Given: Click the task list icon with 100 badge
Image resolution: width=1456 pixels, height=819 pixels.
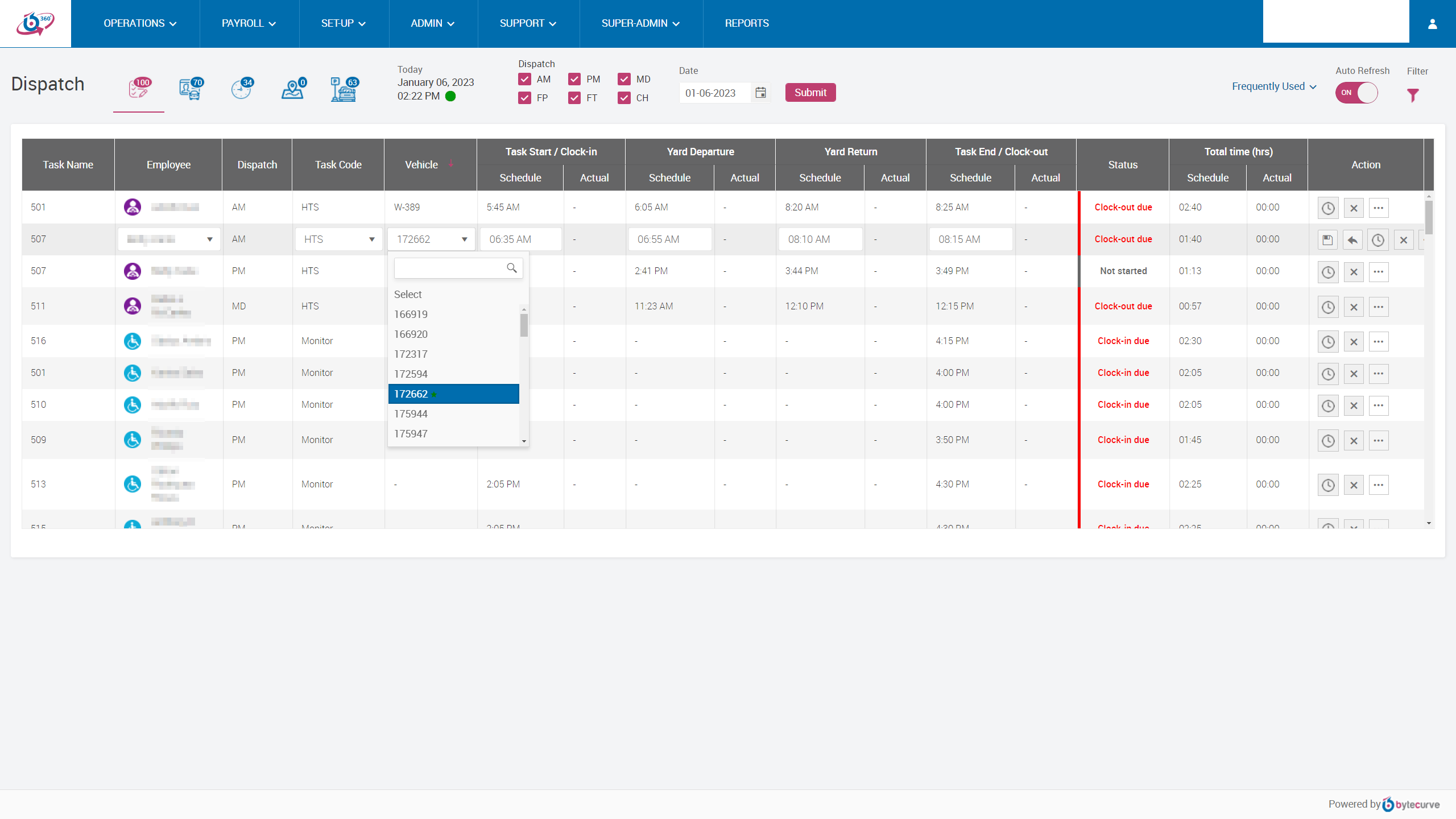Looking at the screenshot, I should pos(138,89).
